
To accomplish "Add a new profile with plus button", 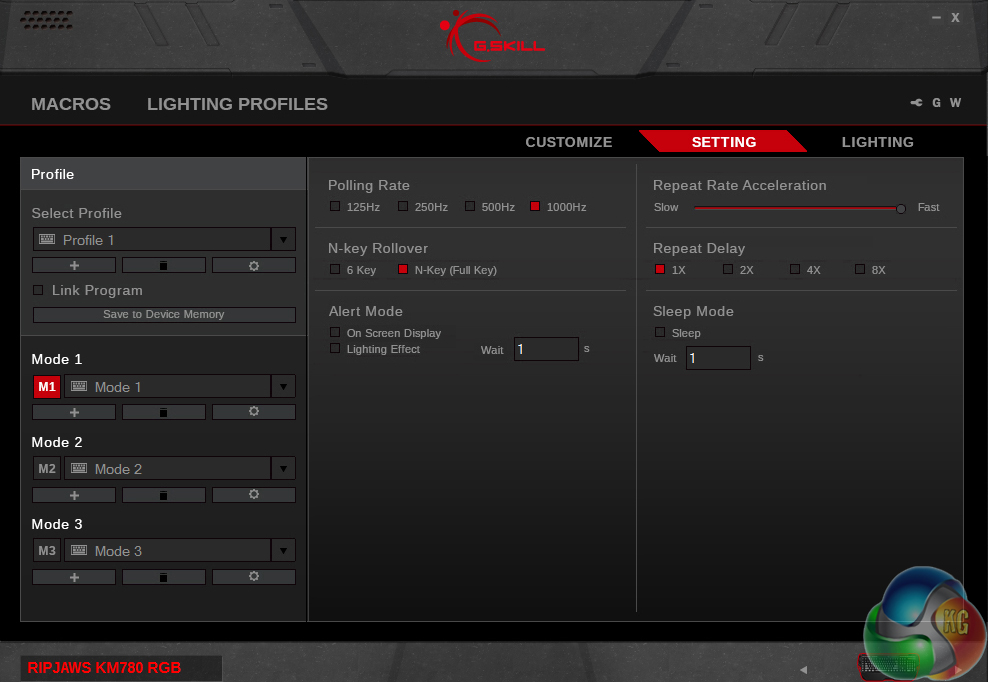I will pos(74,265).
